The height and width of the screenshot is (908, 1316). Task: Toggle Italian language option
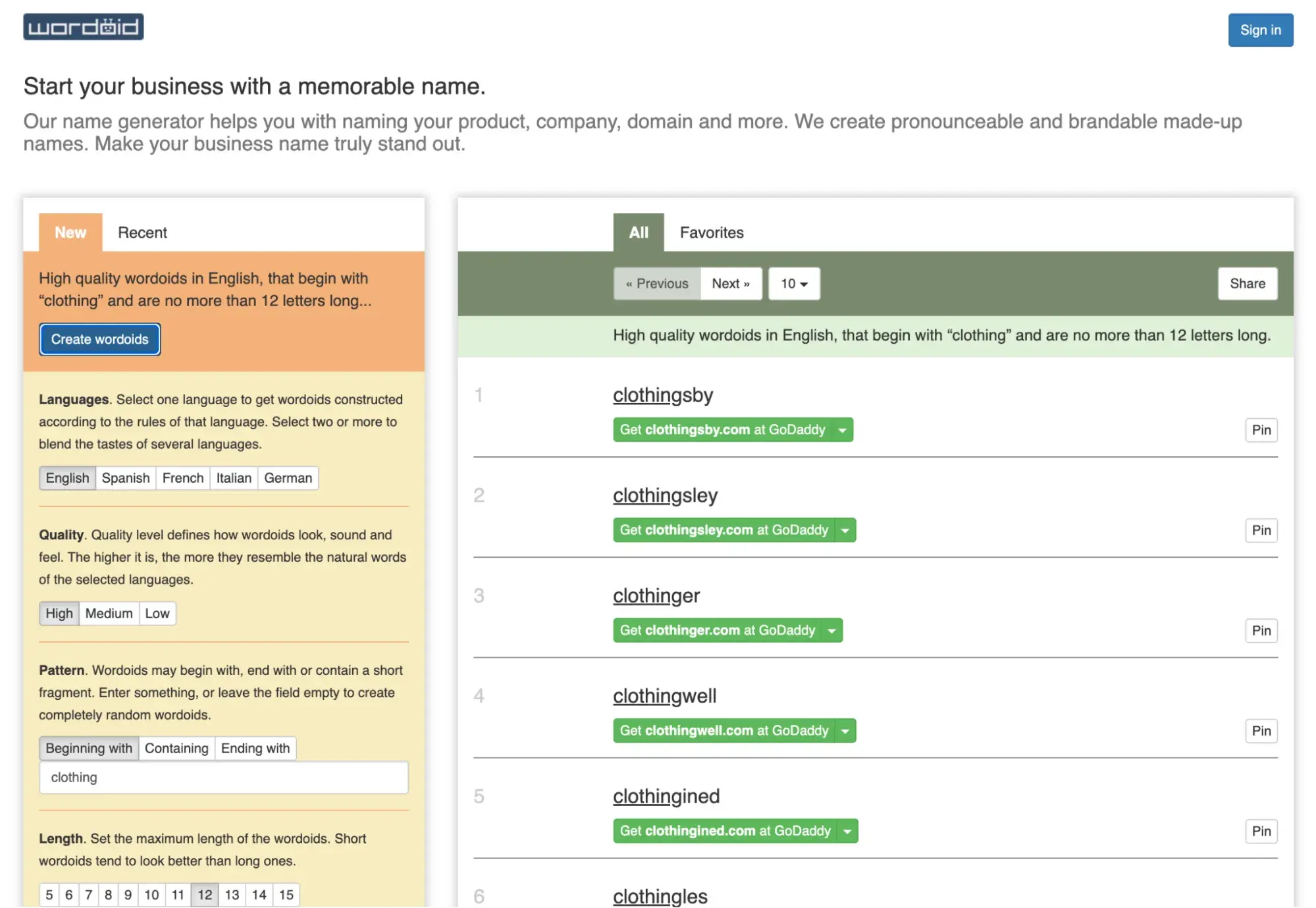(x=234, y=478)
